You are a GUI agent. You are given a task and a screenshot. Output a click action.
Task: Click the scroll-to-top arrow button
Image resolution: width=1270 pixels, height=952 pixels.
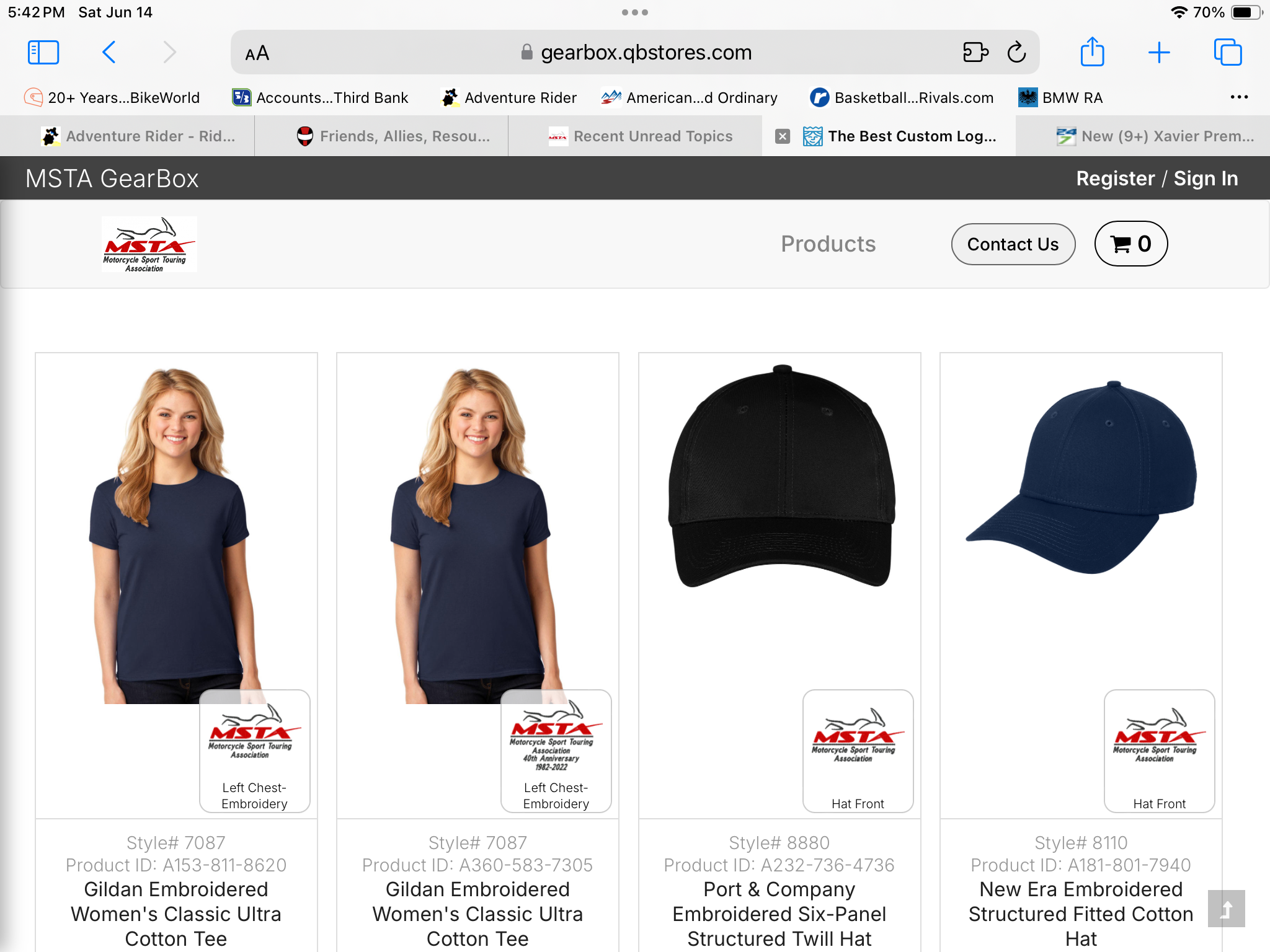point(1226,909)
